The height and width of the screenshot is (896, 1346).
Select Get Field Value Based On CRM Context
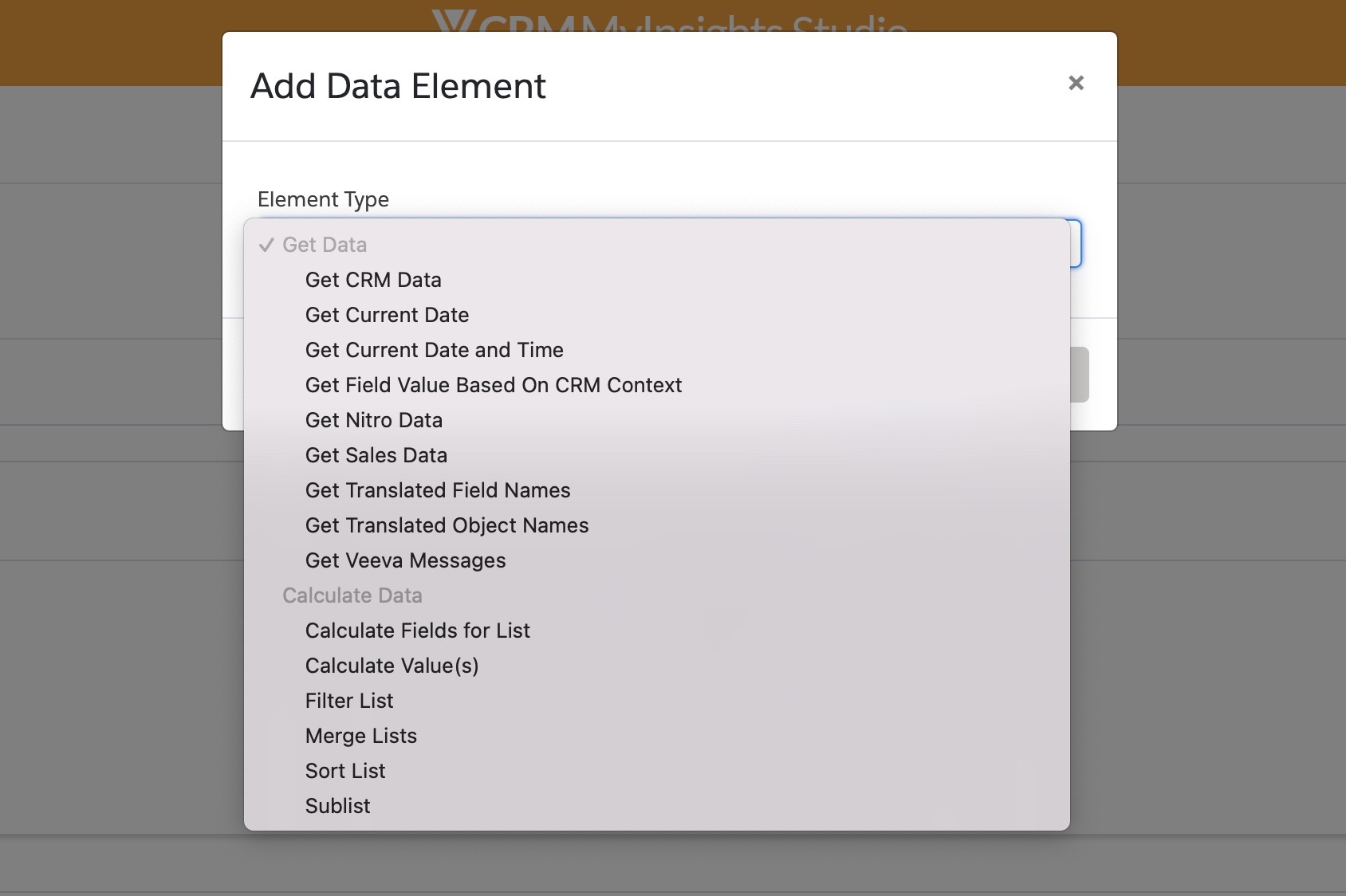pos(493,385)
